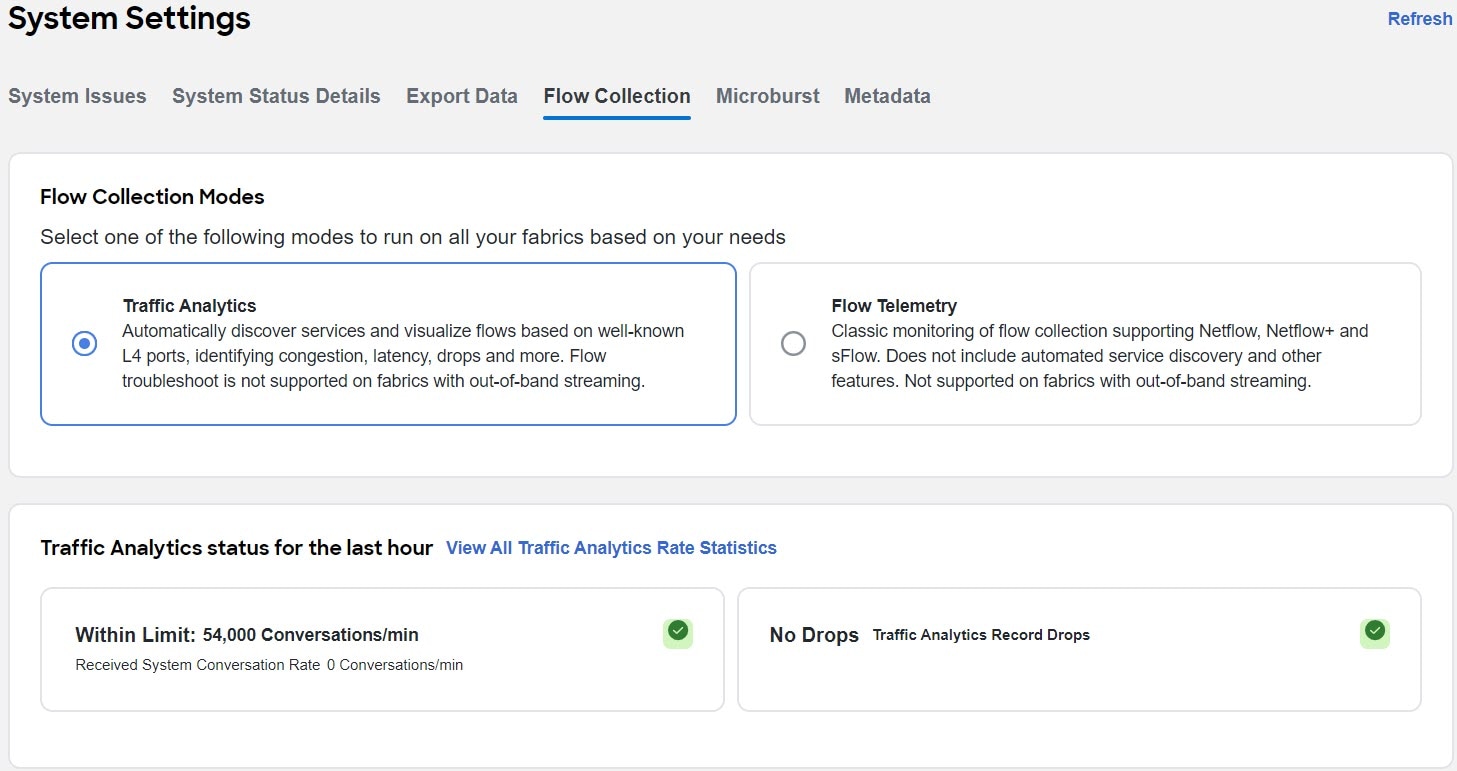This screenshot has width=1457, height=771.
Task: Go to the Microburst tab
Action: point(768,96)
